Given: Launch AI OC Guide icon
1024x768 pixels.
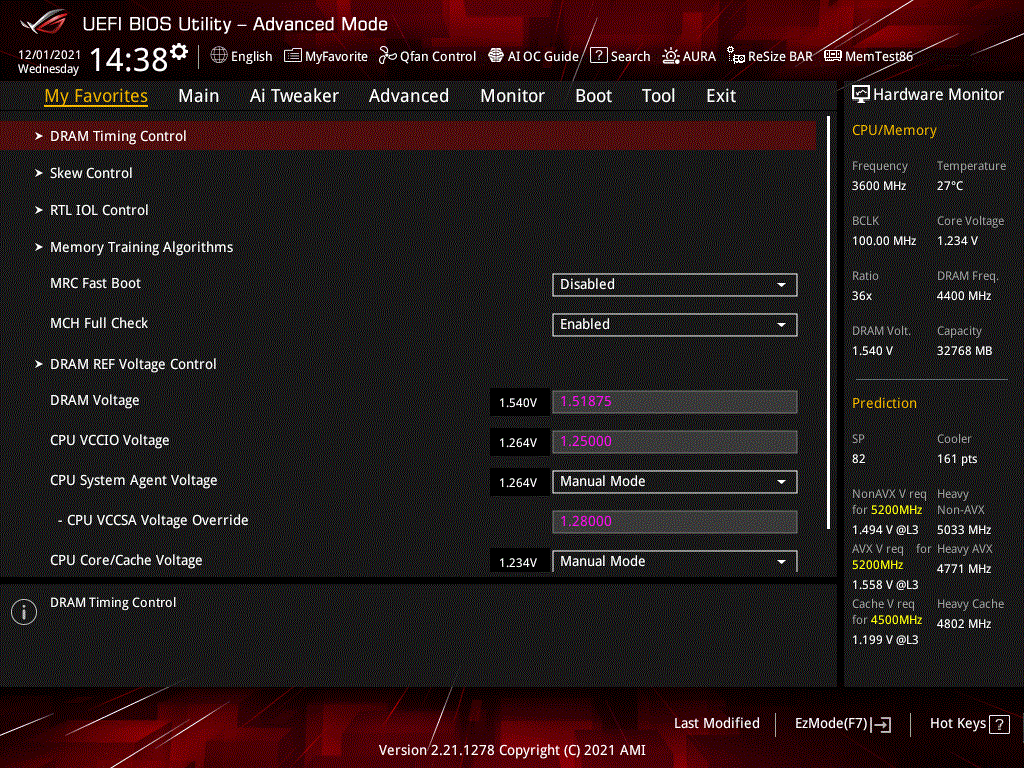Looking at the screenshot, I should pos(496,56).
